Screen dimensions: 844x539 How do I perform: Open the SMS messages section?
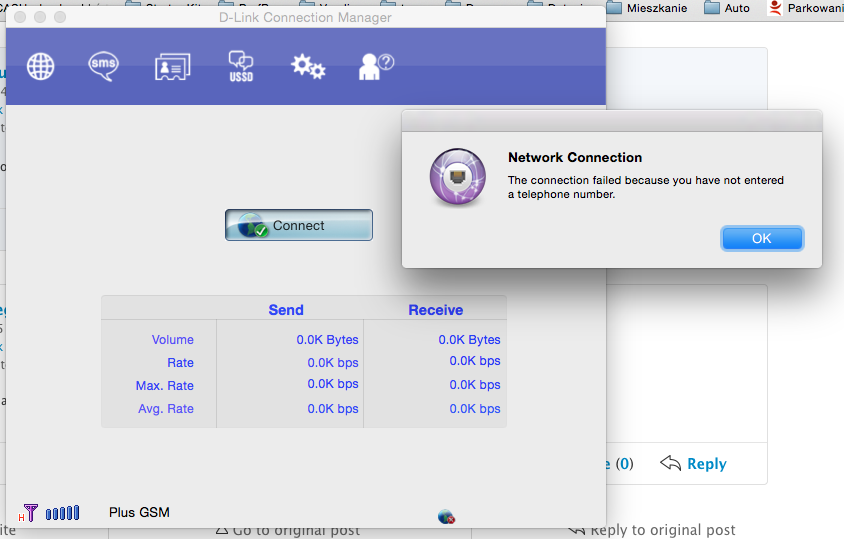pyautogui.click(x=103, y=66)
